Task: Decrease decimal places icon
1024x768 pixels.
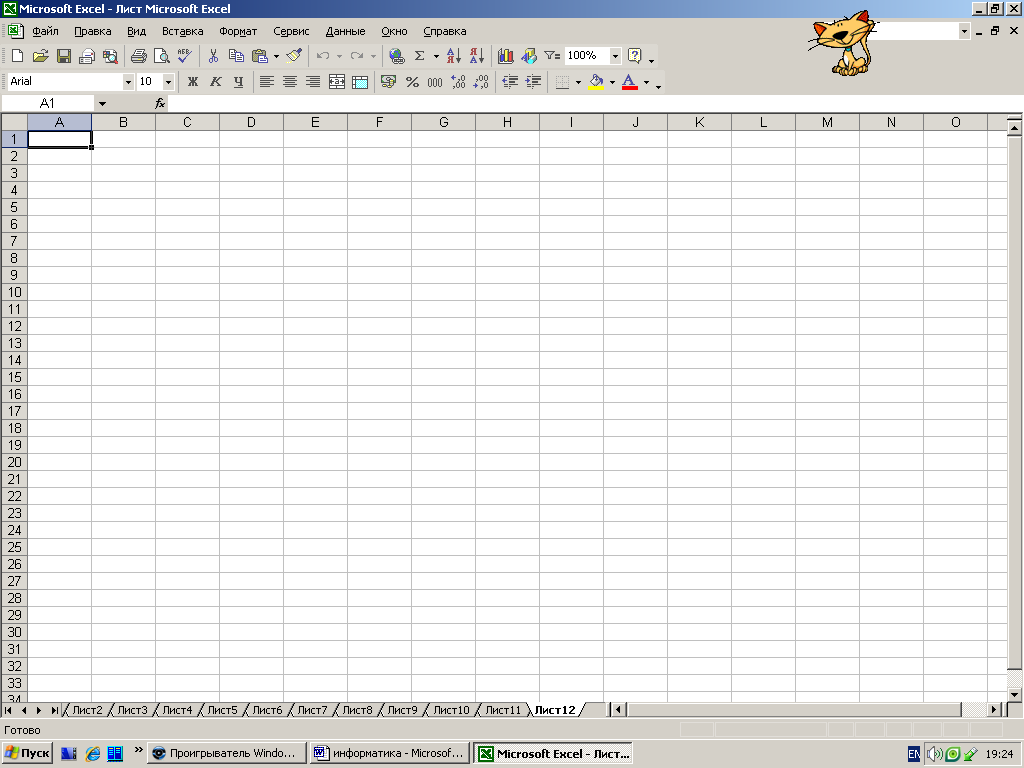Action: pyautogui.click(x=481, y=82)
